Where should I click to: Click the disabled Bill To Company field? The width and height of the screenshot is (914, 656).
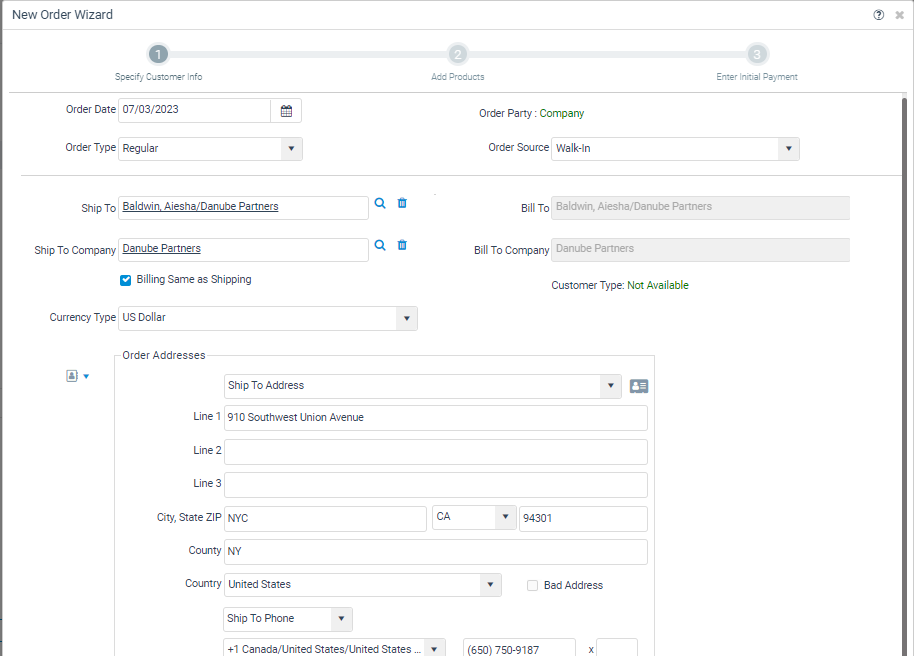click(x=700, y=250)
